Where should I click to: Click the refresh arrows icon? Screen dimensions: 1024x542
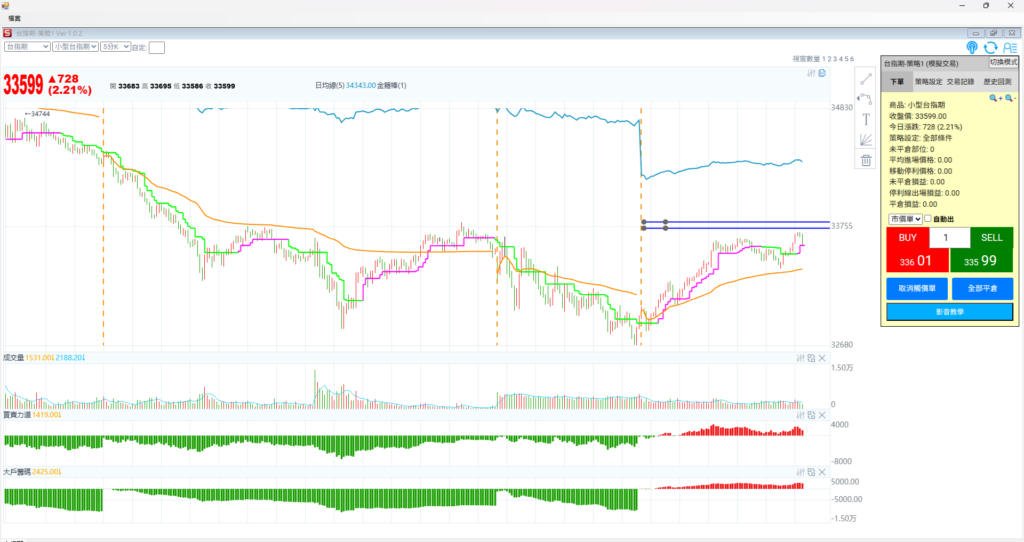point(990,47)
